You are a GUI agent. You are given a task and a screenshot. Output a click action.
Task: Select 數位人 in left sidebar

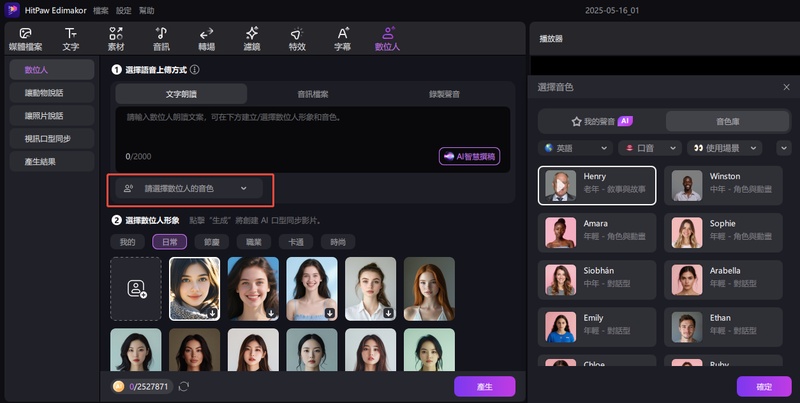52,69
